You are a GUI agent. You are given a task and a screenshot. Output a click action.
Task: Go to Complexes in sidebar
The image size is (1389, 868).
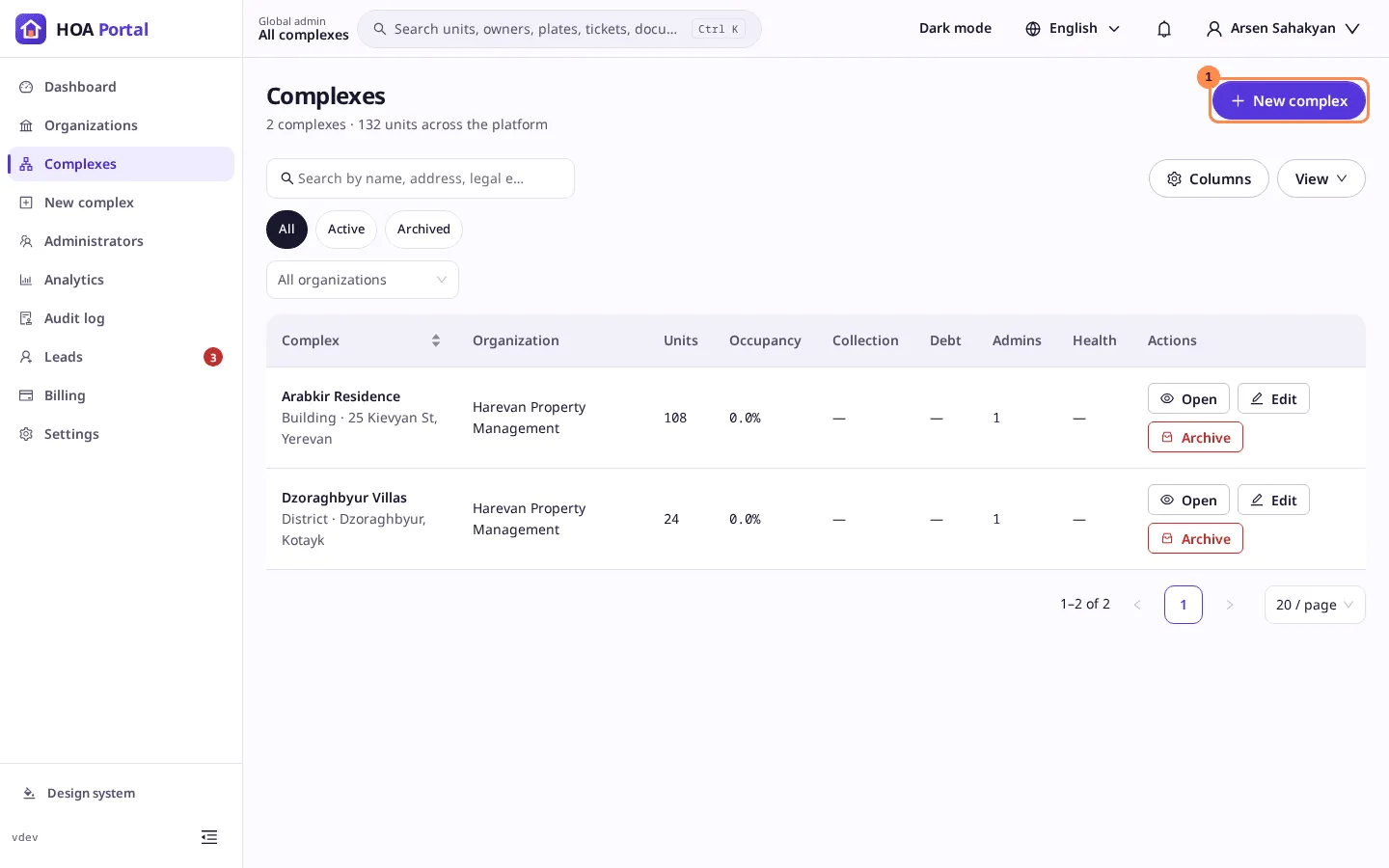click(x=121, y=164)
